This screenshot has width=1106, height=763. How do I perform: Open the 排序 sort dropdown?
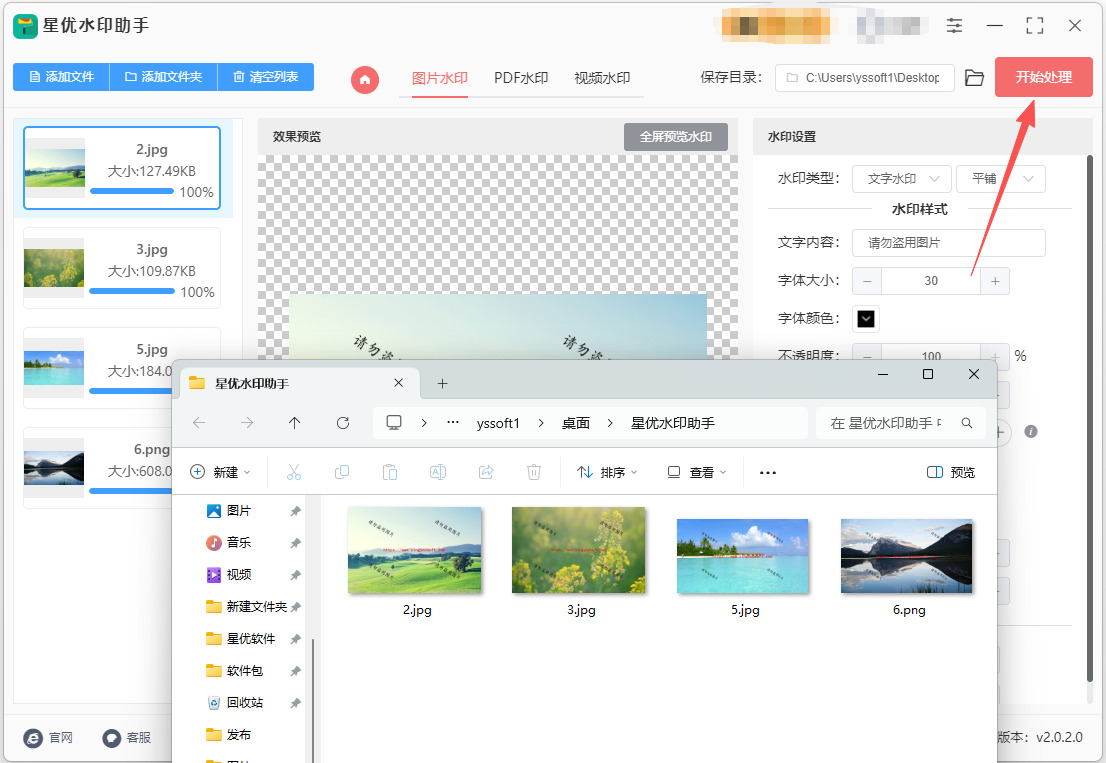[608, 472]
